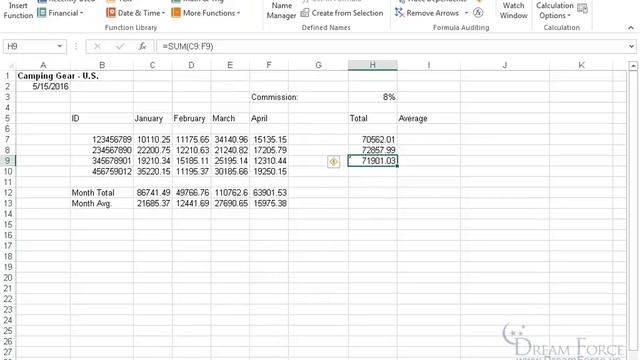640x360 pixels.
Task: Click the 'February' header cell
Action: tap(191, 118)
